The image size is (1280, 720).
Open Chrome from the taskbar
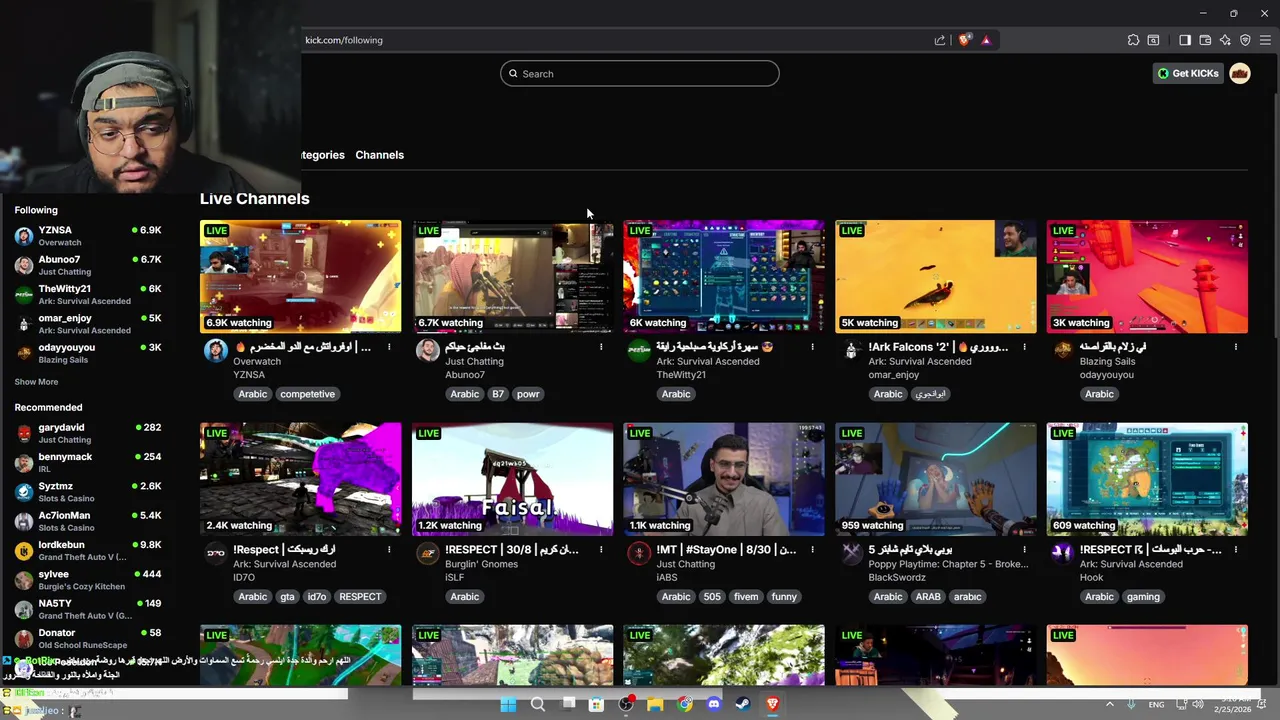tap(684, 704)
